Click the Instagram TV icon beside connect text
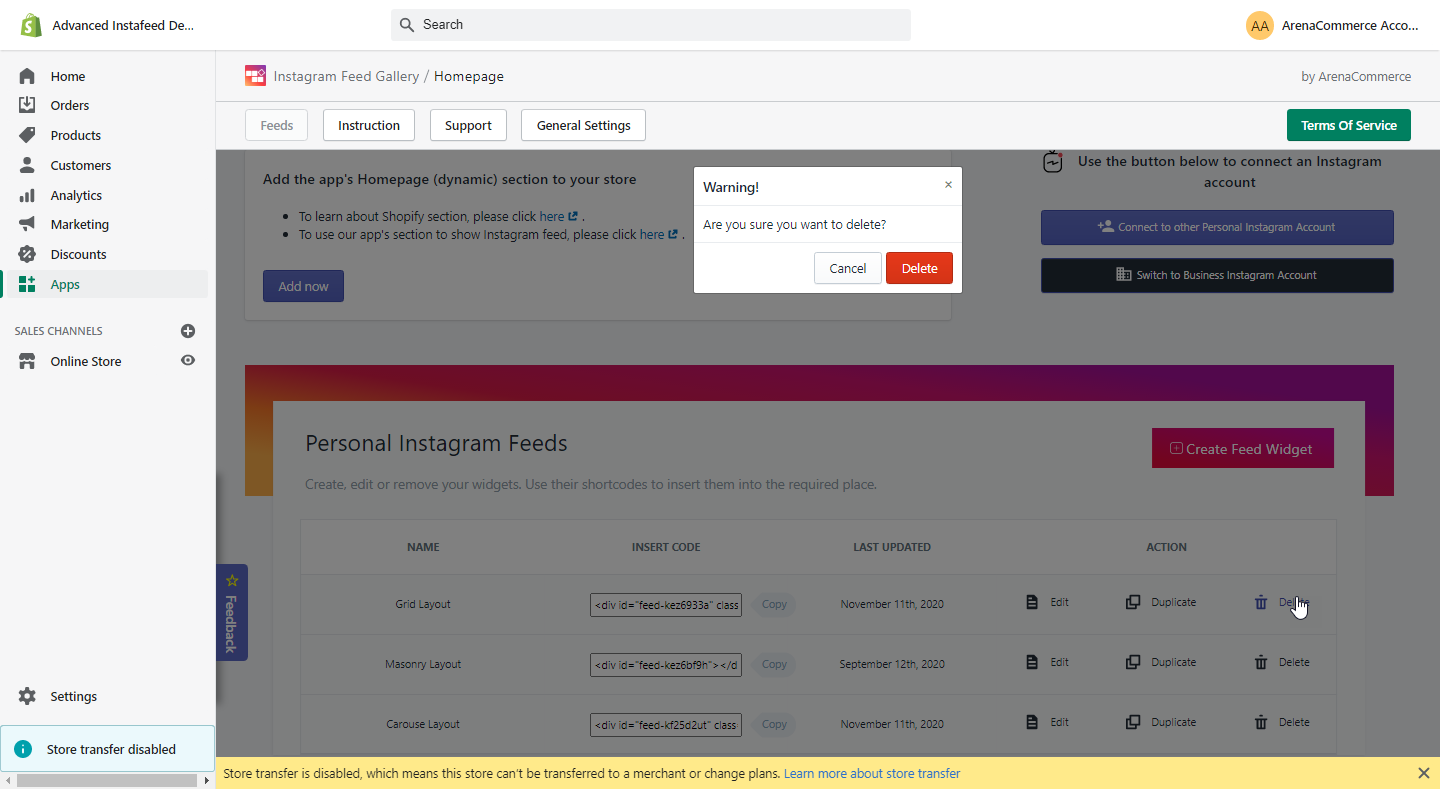 tap(1053, 162)
